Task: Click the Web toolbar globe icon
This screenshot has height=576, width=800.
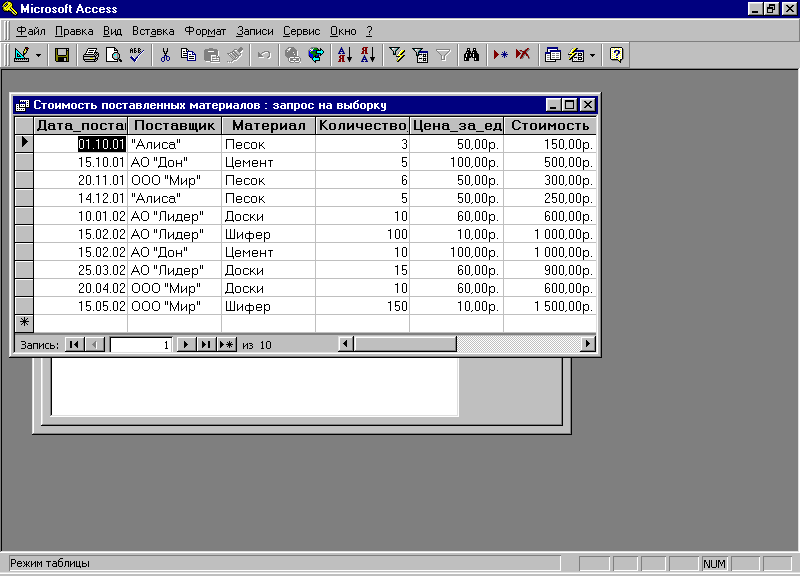Action: 316,55
